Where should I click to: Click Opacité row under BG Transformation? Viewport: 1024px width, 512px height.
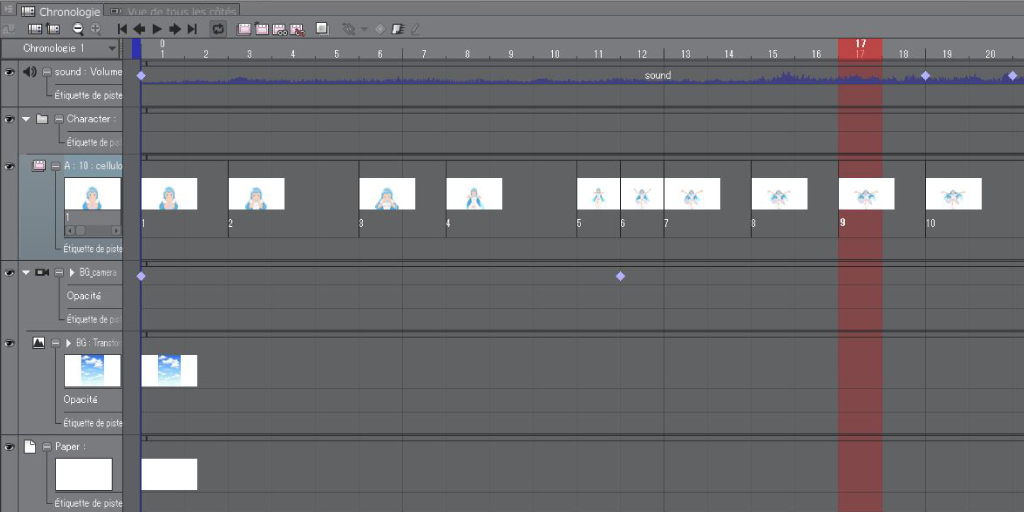pyautogui.click(x=80, y=400)
